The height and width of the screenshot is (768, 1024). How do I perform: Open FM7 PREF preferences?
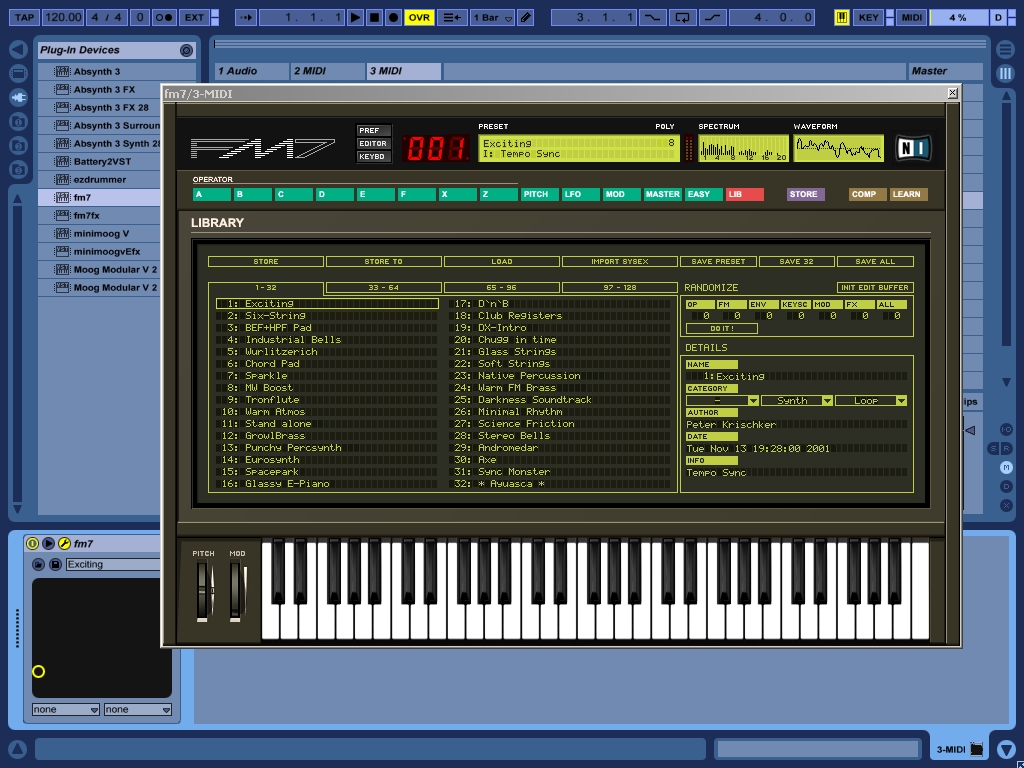click(x=373, y=131)
